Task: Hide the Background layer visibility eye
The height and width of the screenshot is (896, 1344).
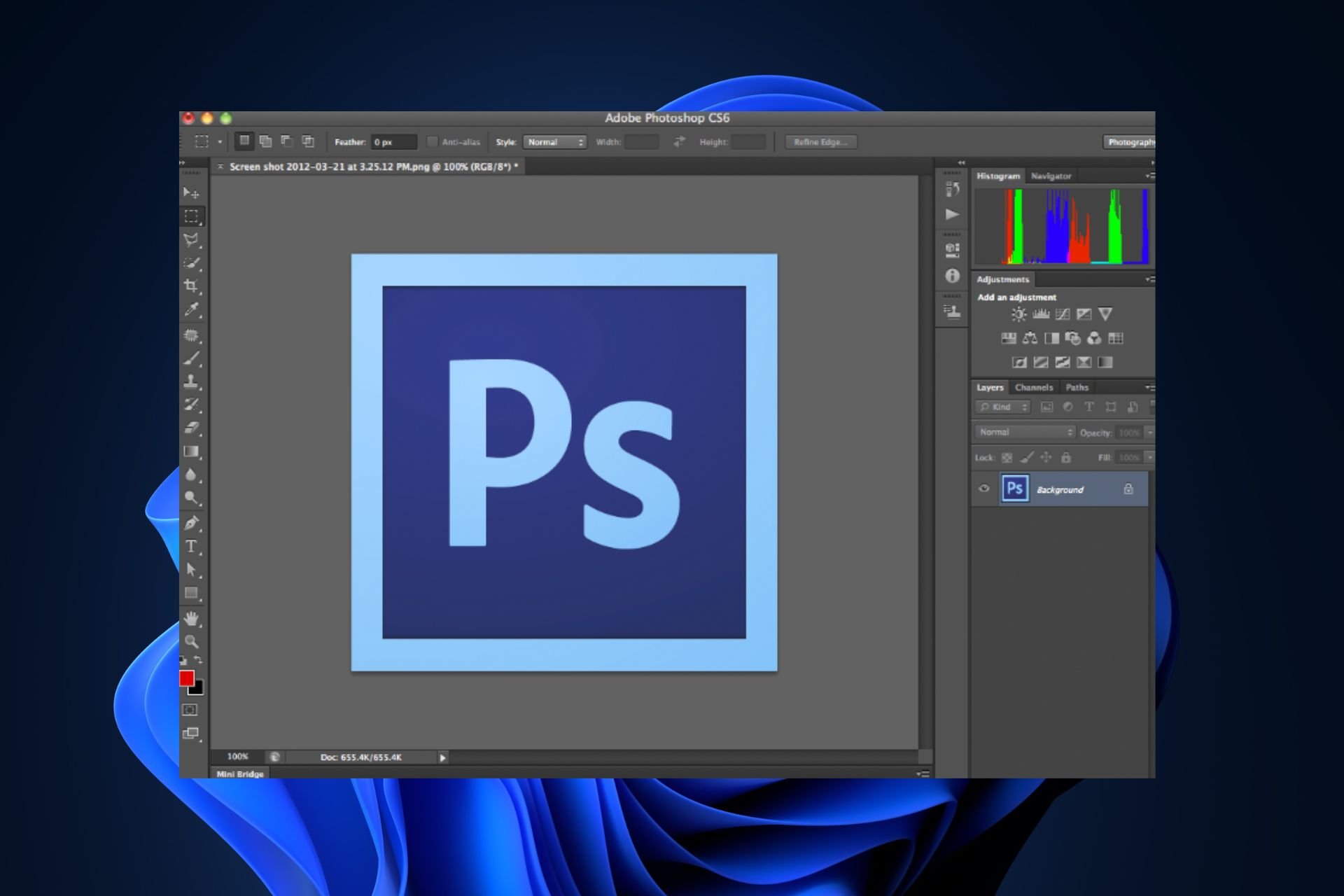Action: click(x=983, y=489)
